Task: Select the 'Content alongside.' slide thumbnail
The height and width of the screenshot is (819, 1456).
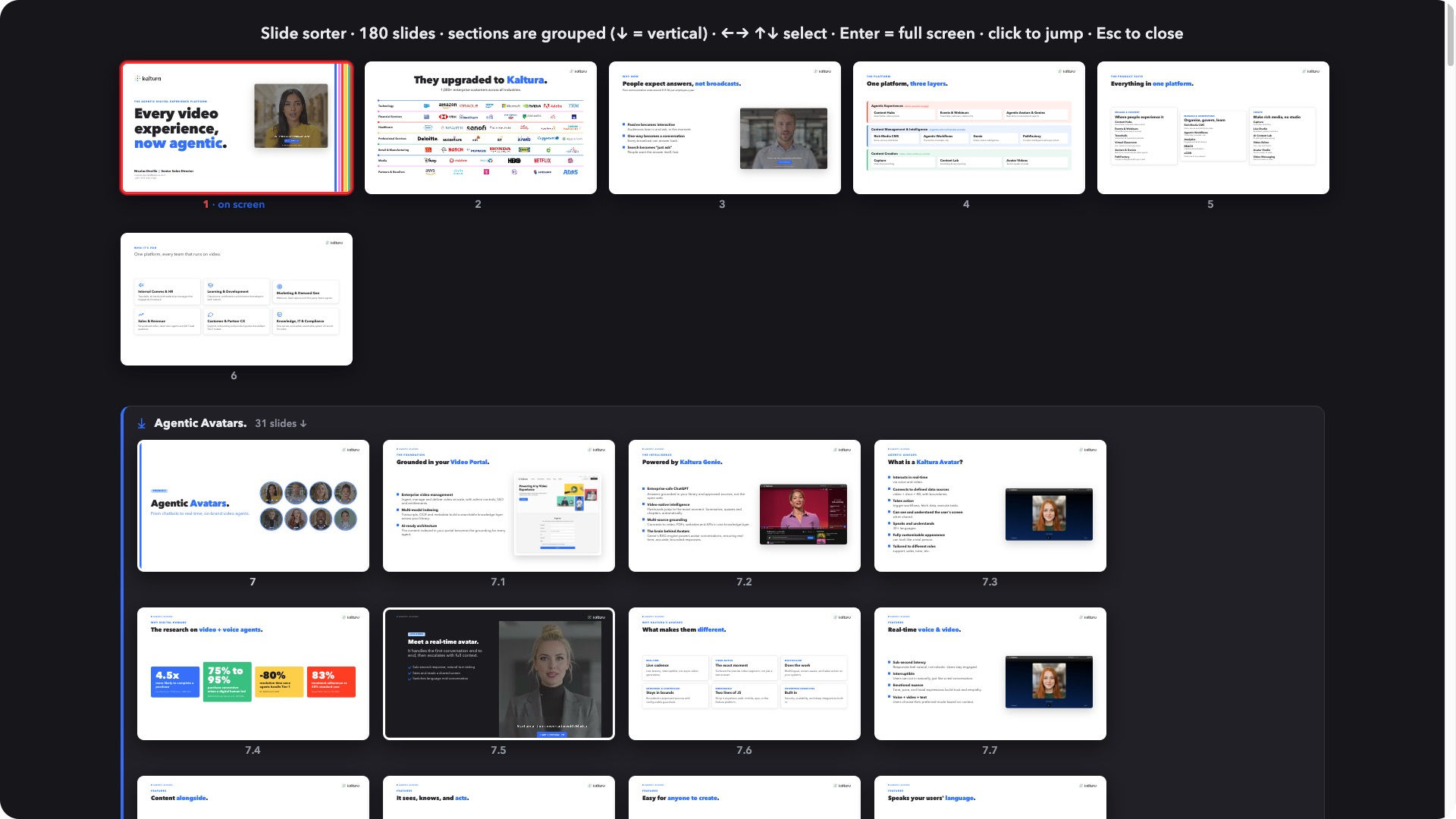Action: tap(253, 797)
